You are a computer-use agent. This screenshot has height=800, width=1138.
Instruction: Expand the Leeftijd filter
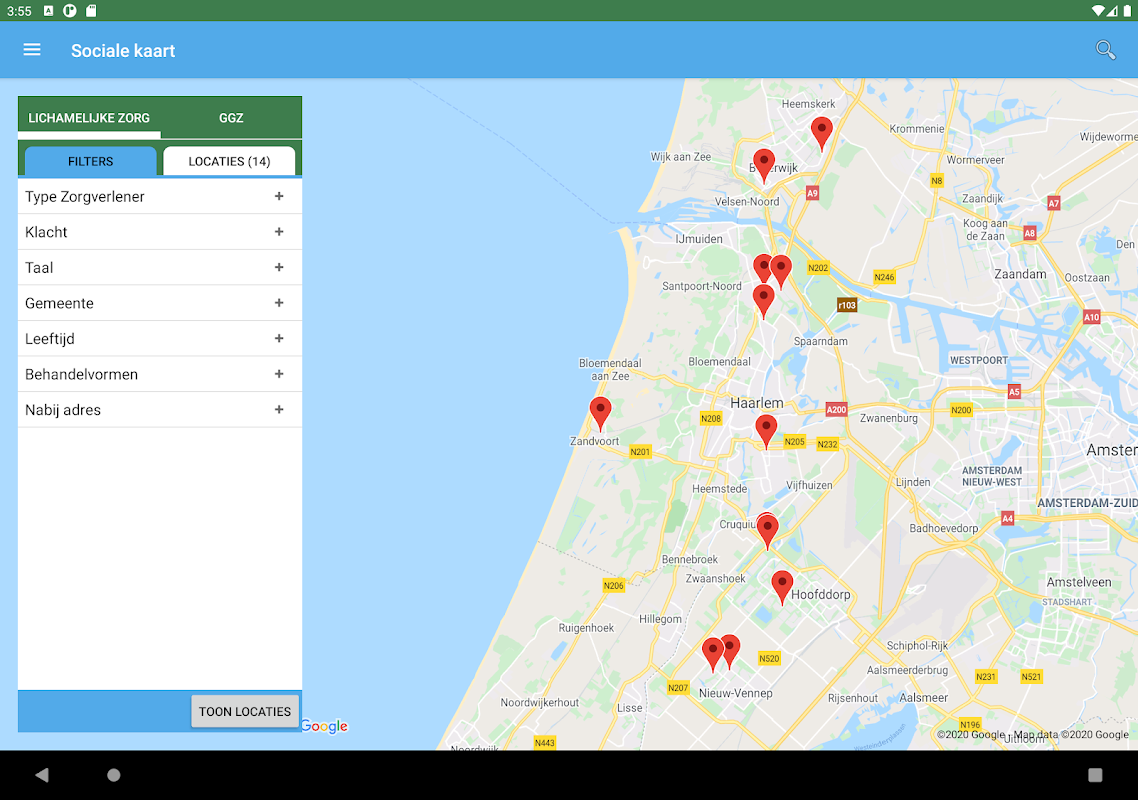(x=160, y=339)
